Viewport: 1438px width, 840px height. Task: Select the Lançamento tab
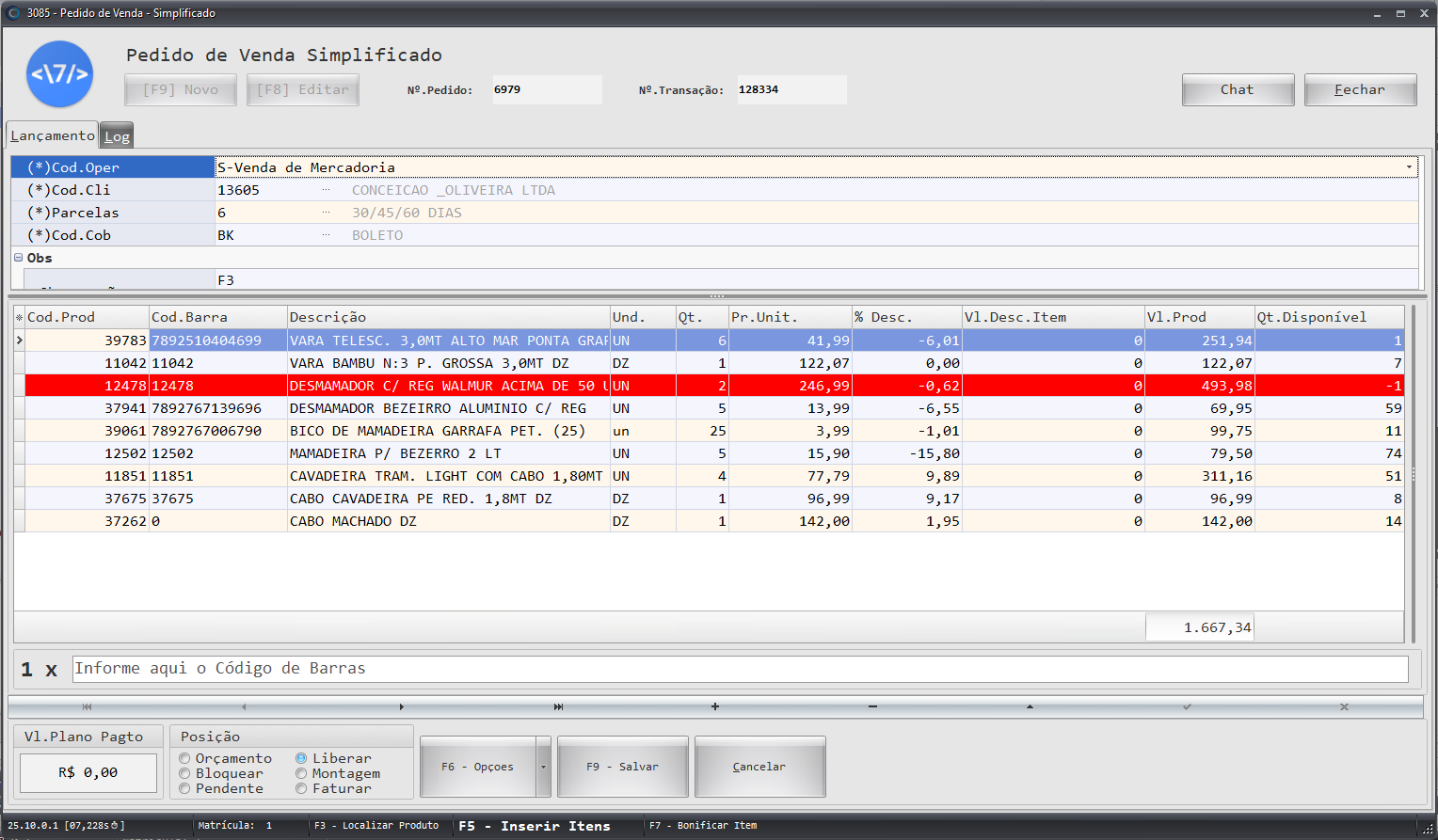pyautogui.click(x=53, y=135)
